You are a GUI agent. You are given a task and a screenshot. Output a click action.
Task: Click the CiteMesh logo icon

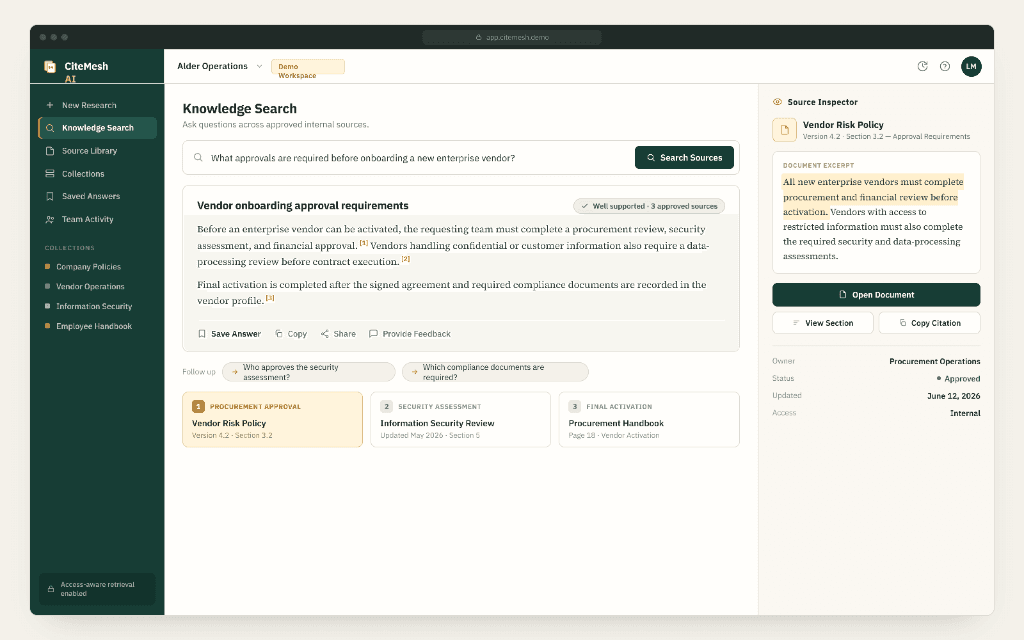[x=50, y=67]
